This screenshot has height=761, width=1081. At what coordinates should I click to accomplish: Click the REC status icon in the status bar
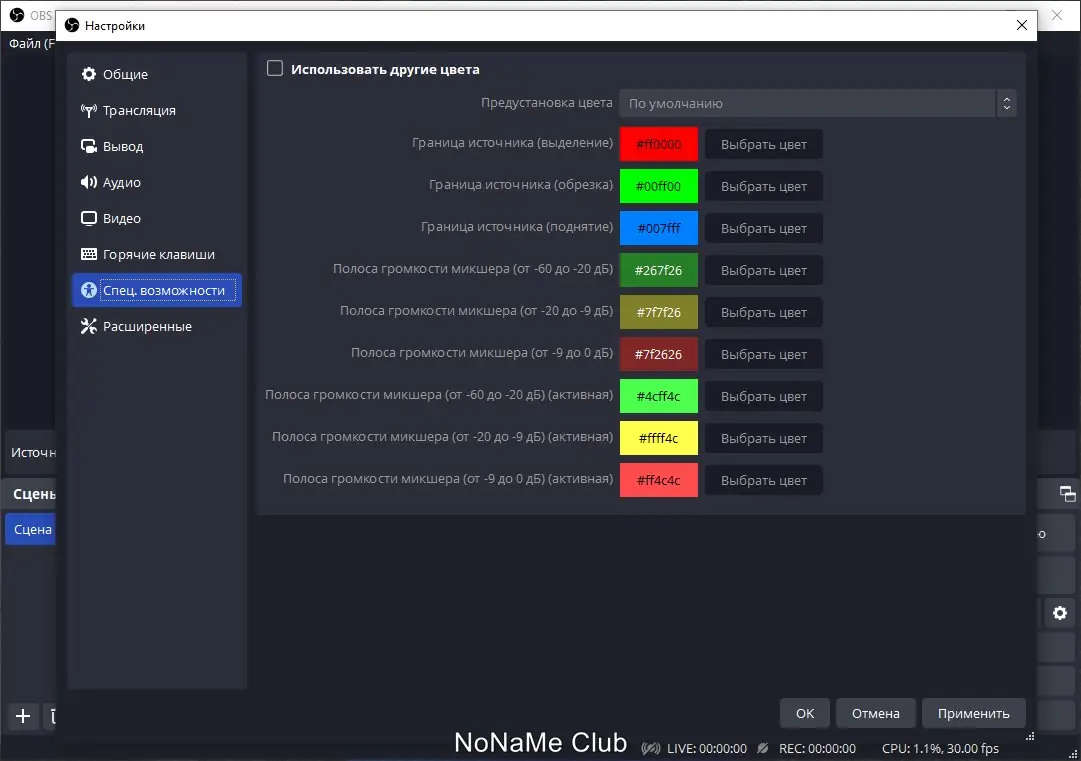pos(762,748)
